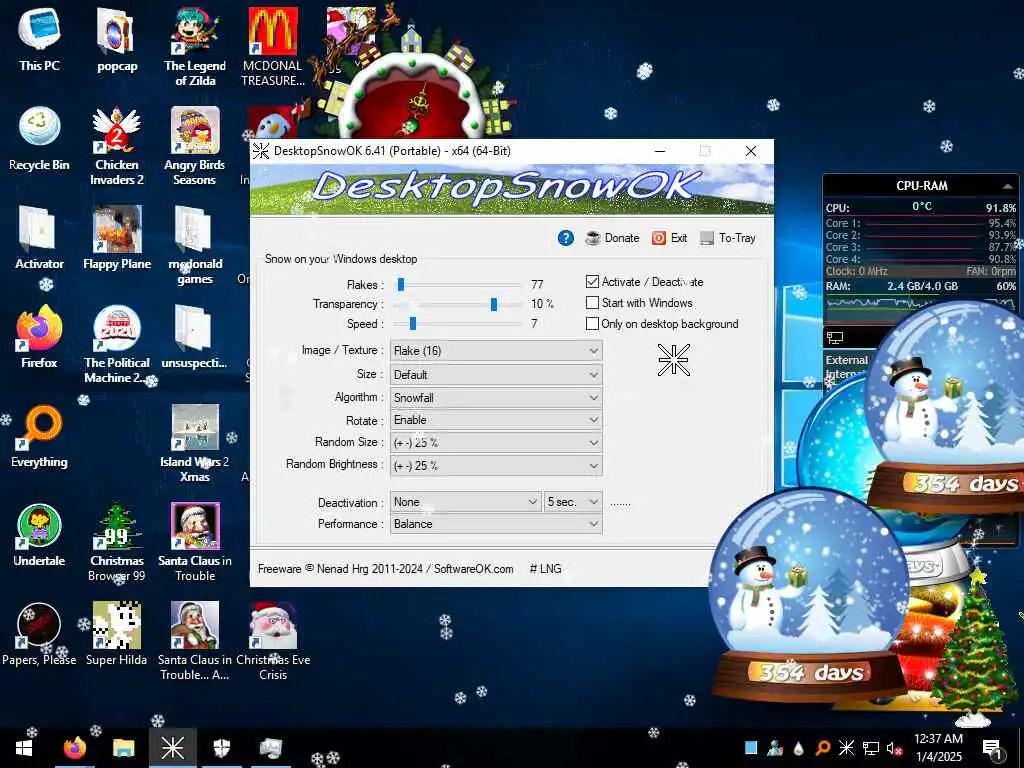Open the notification center icon
This screenshot has width=1024, height=768.
[991, 748]
